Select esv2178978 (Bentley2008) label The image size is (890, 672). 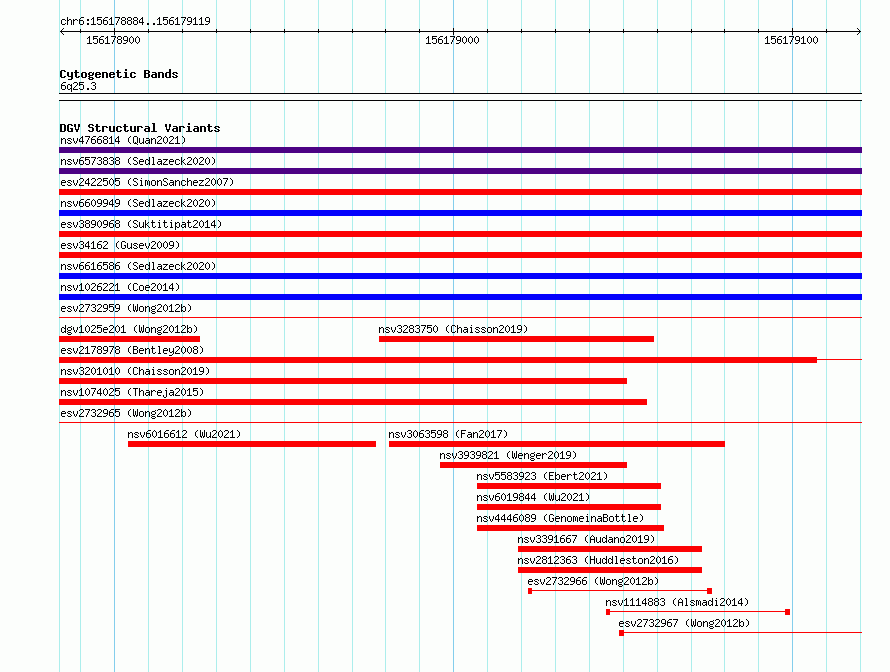point(132,350)
